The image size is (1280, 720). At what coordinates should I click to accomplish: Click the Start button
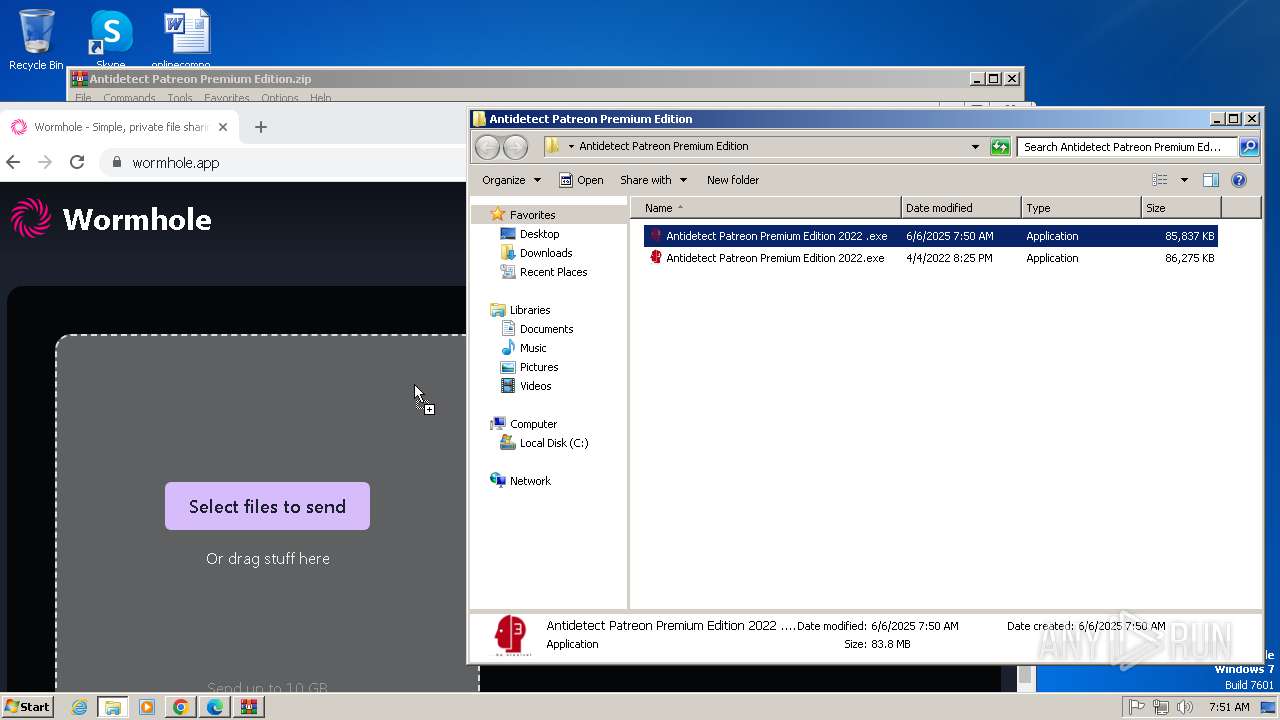pos(28,707)
